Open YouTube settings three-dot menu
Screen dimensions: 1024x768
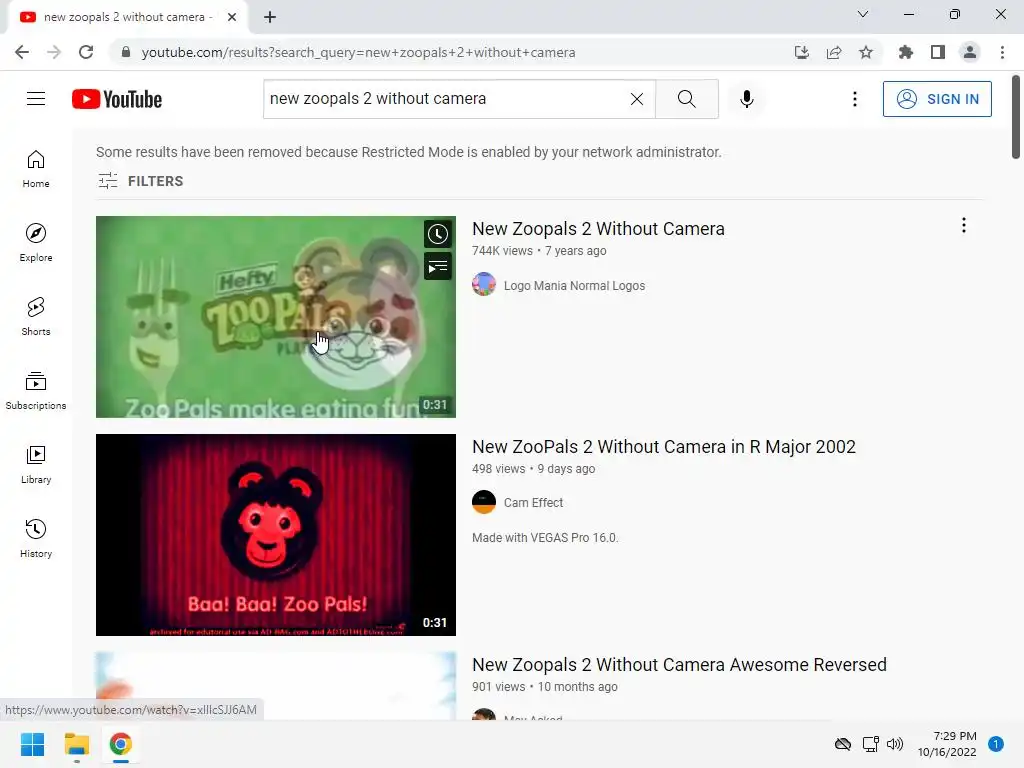tap(854, 99)
